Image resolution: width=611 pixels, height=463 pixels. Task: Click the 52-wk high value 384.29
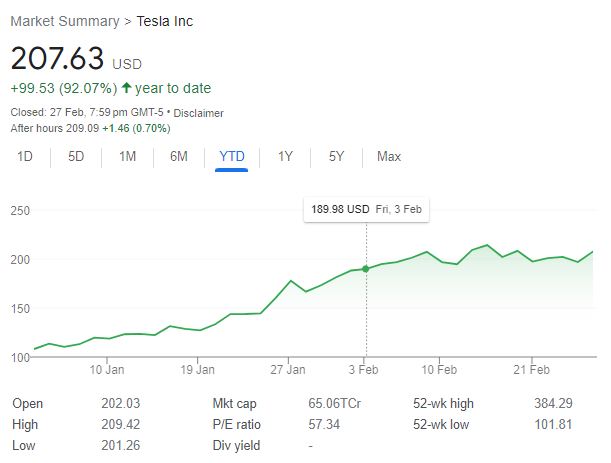click(555, 404)
